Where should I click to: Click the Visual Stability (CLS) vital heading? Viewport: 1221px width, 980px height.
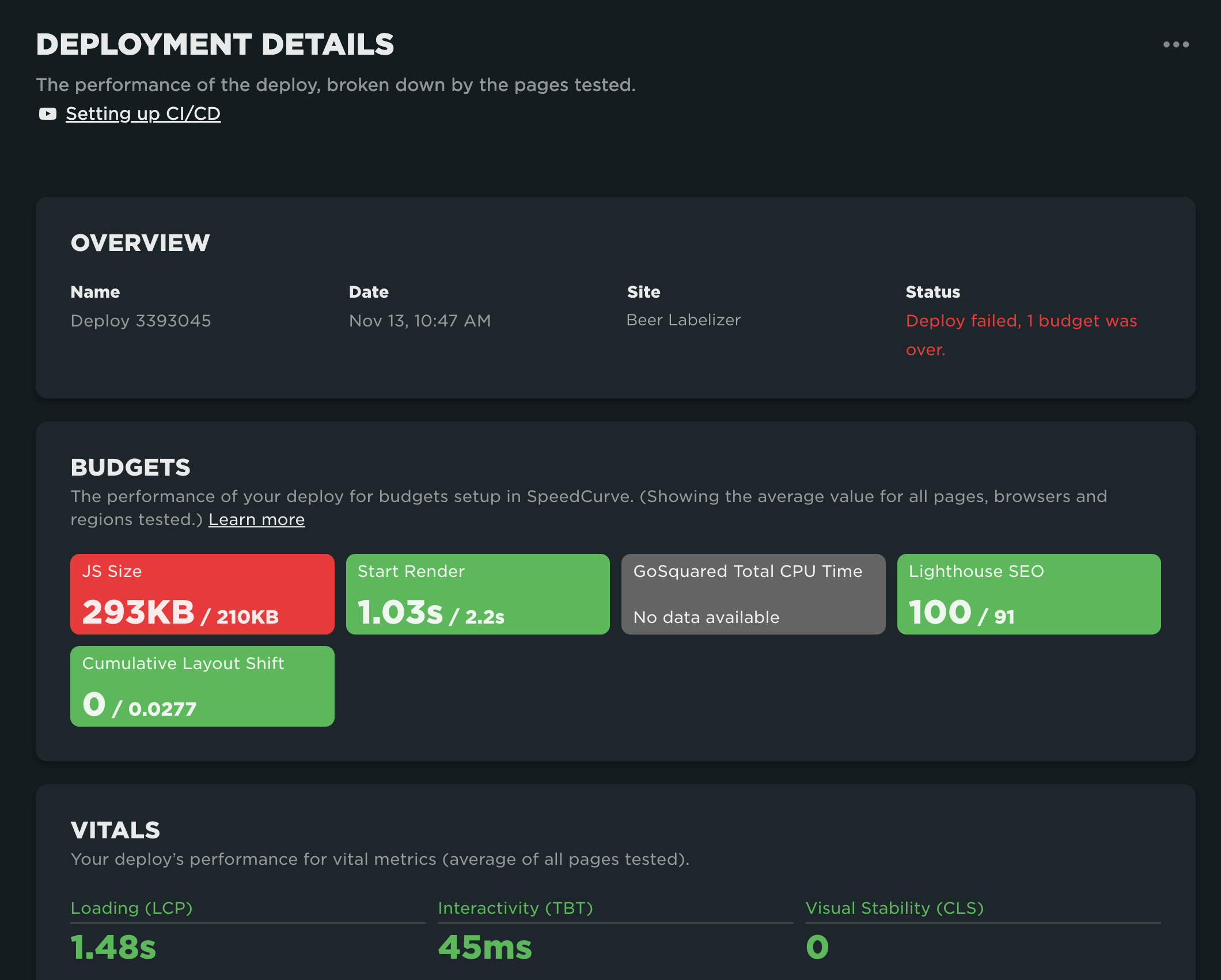coord(894,908)
